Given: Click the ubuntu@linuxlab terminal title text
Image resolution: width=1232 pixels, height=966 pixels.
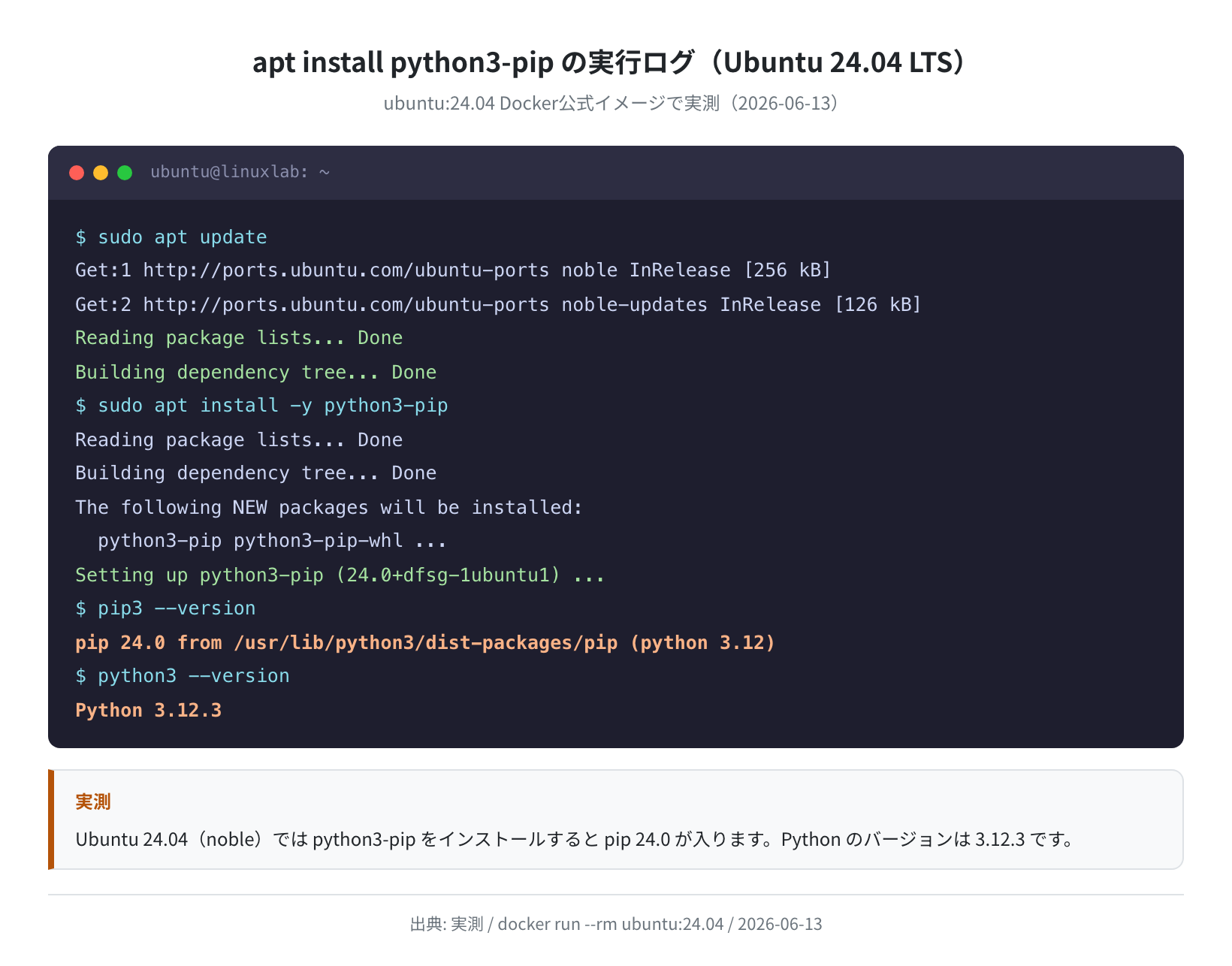Looking at the screenshot, I should click(240, 172).
